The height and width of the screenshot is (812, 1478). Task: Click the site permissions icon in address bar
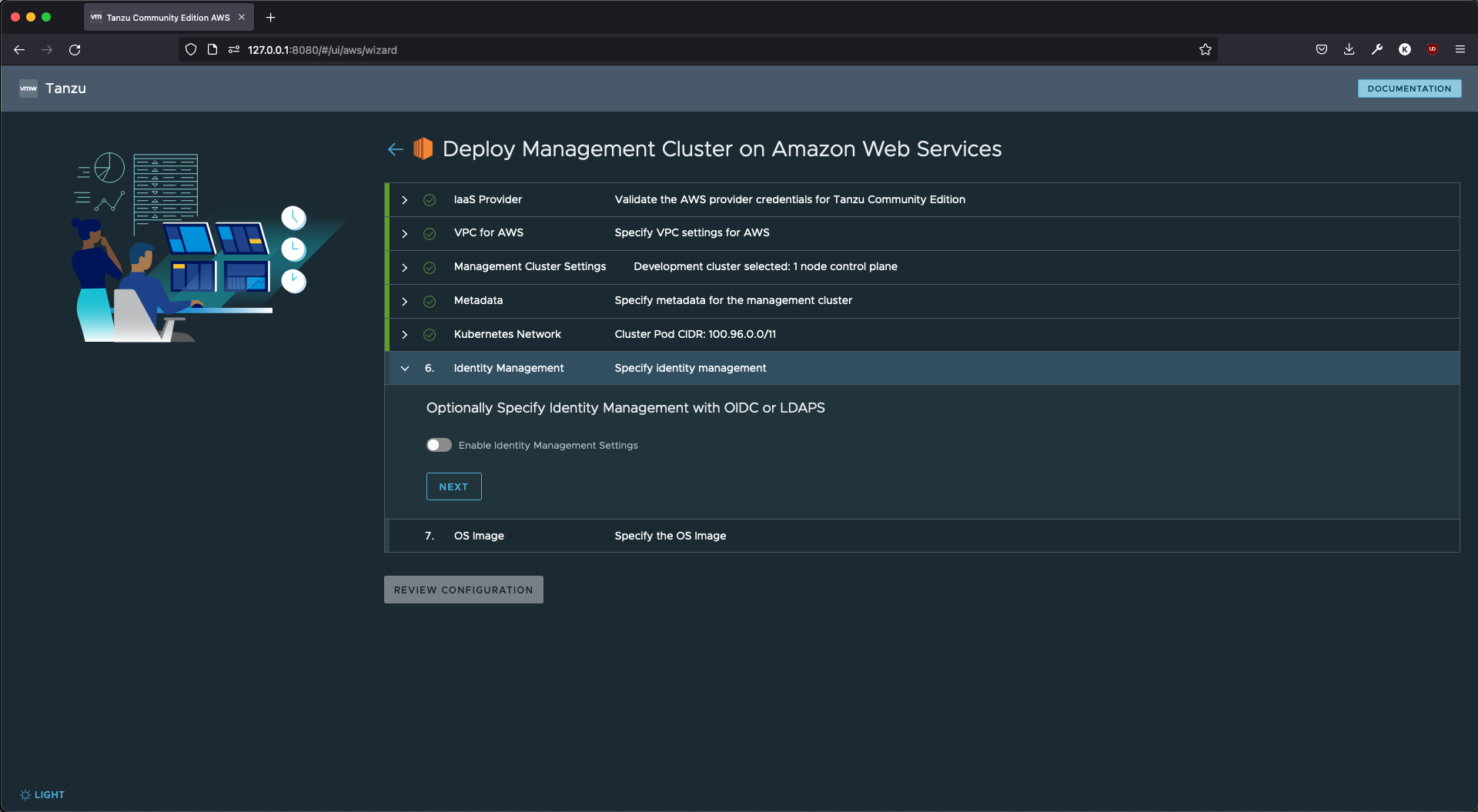(234, 50)
